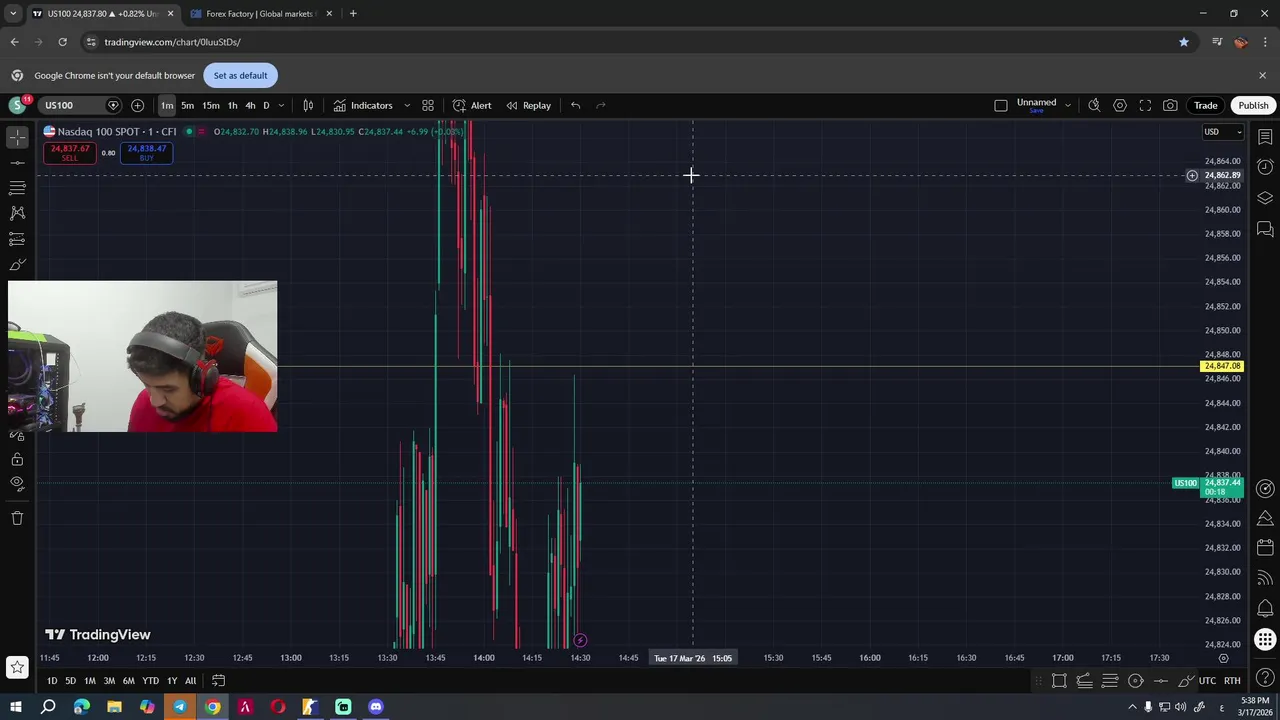Select the trend line drawing tool
1280x720 pixels.
pyautogui.click(x=17, y=162)
